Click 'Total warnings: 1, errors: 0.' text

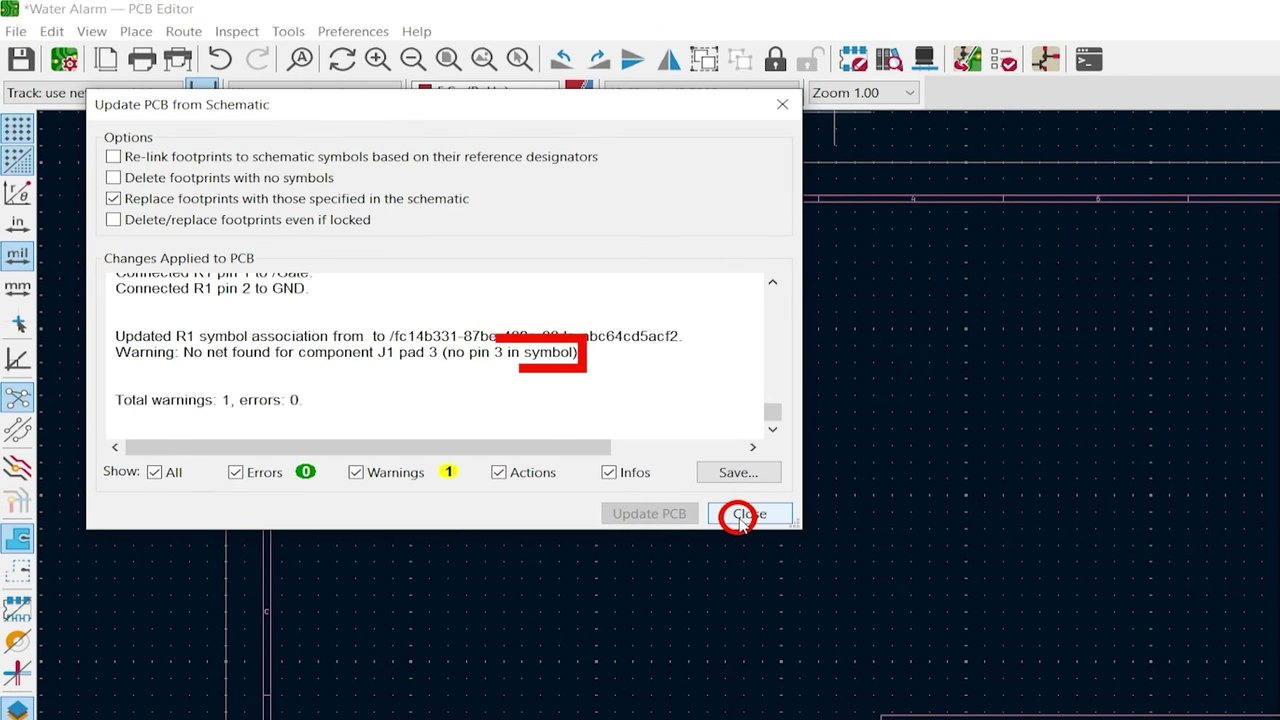(208, 400)
